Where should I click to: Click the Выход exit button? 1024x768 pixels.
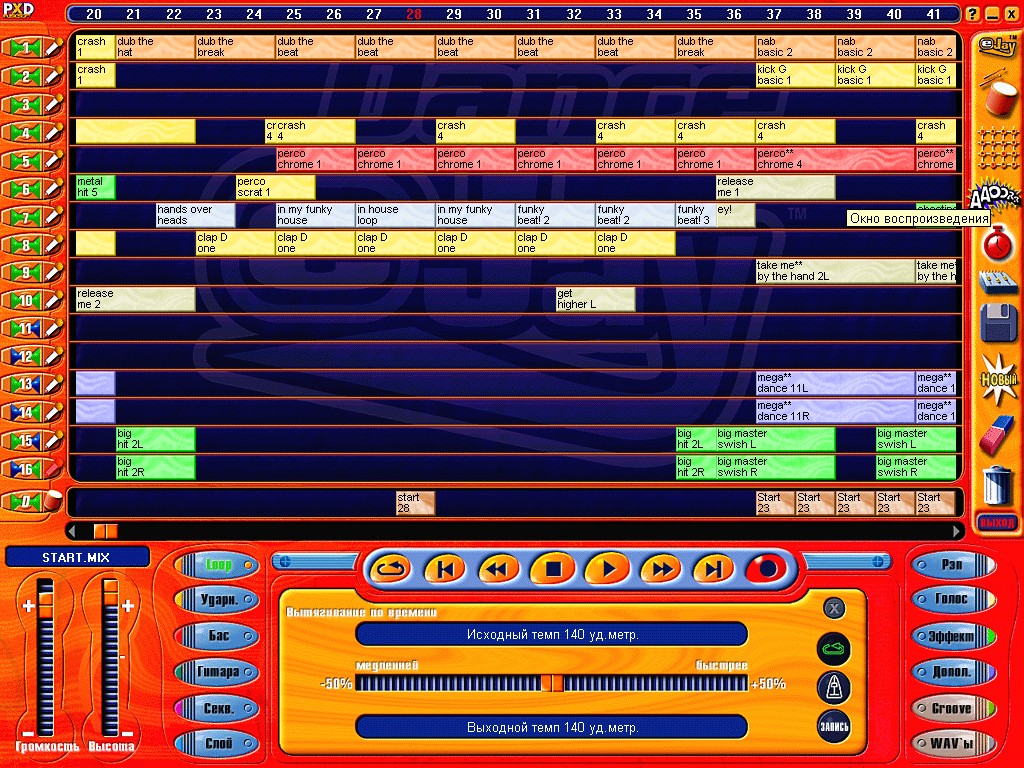(x=996, y=522)
